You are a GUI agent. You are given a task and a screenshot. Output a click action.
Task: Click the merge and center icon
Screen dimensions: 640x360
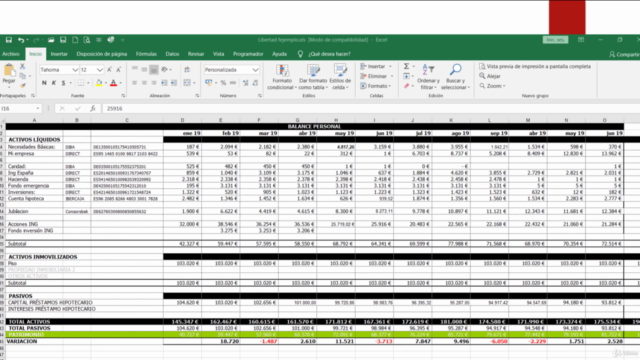point(187,83)
